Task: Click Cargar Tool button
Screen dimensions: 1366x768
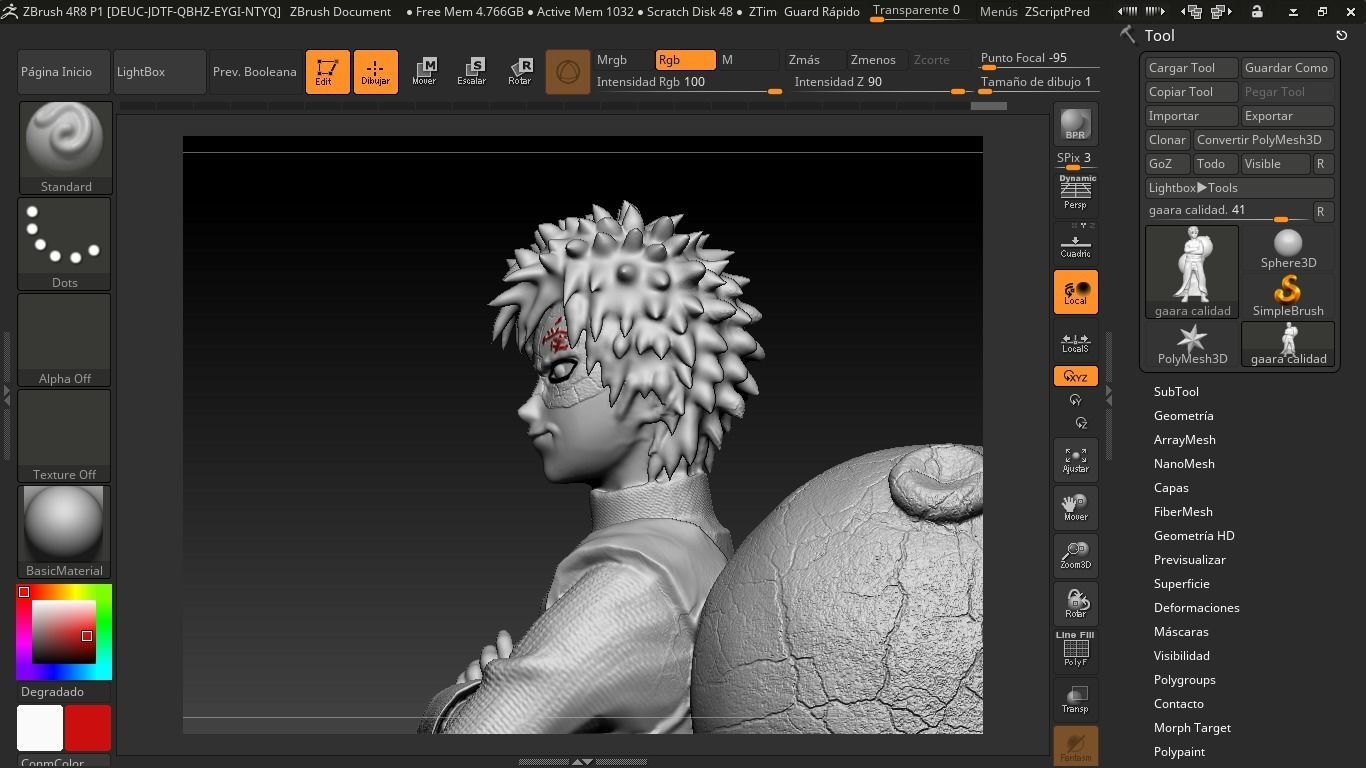Action: pyautogui.click(x=1191, y=68)
